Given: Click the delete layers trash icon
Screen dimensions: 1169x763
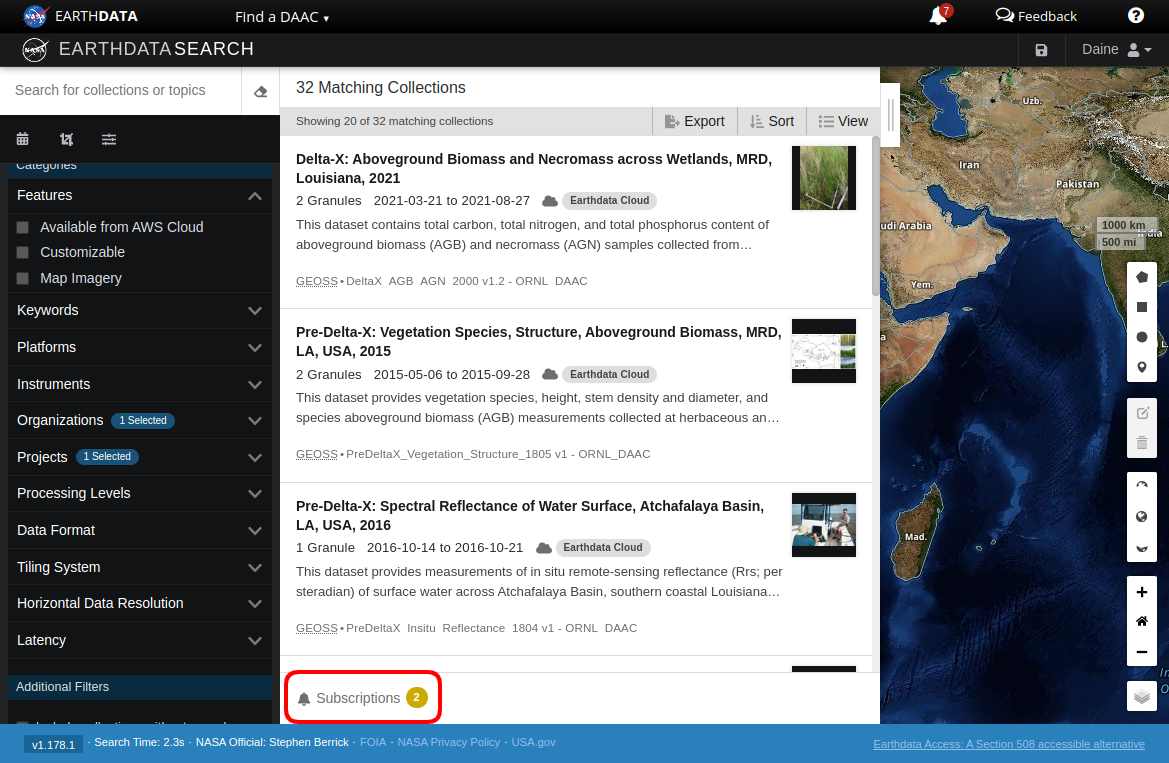Looking at the screenshot, I should point(1141,442).
